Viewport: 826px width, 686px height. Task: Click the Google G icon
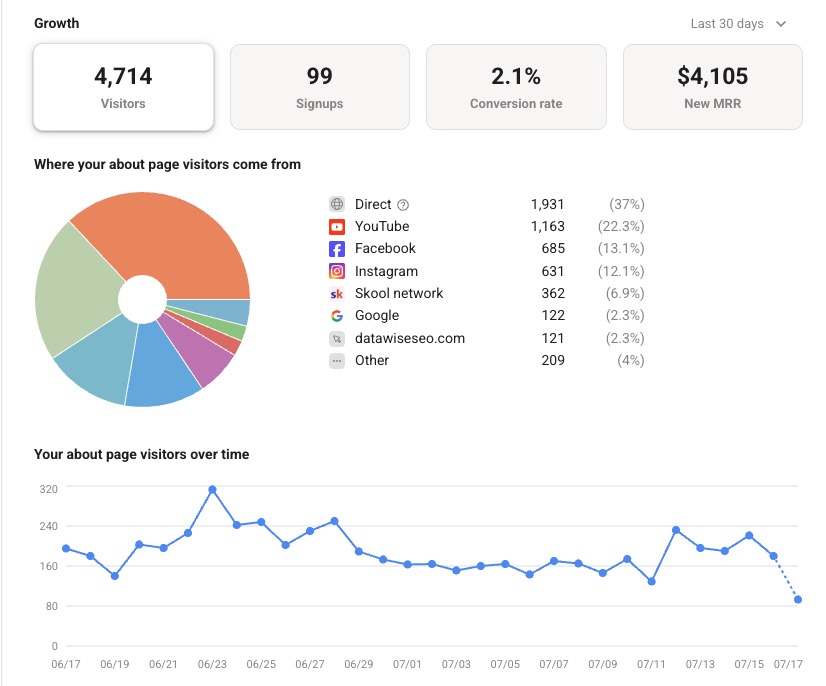click(x=337, y=316)
